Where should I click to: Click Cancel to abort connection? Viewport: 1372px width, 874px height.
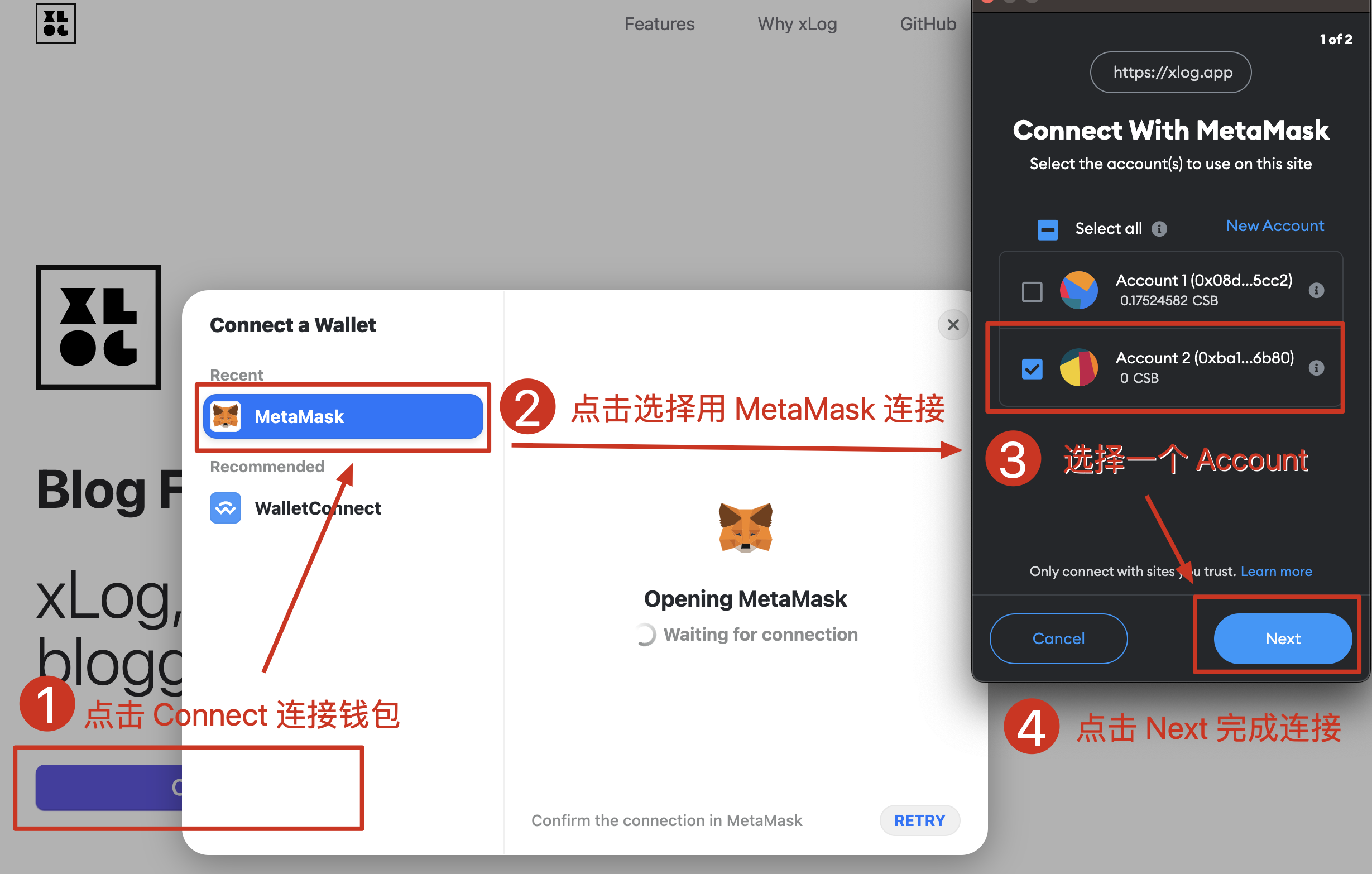(1059, 638)
